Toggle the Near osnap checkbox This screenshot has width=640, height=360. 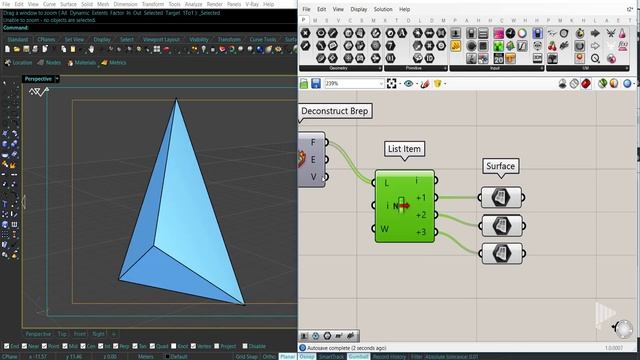[x=24, y=346]
